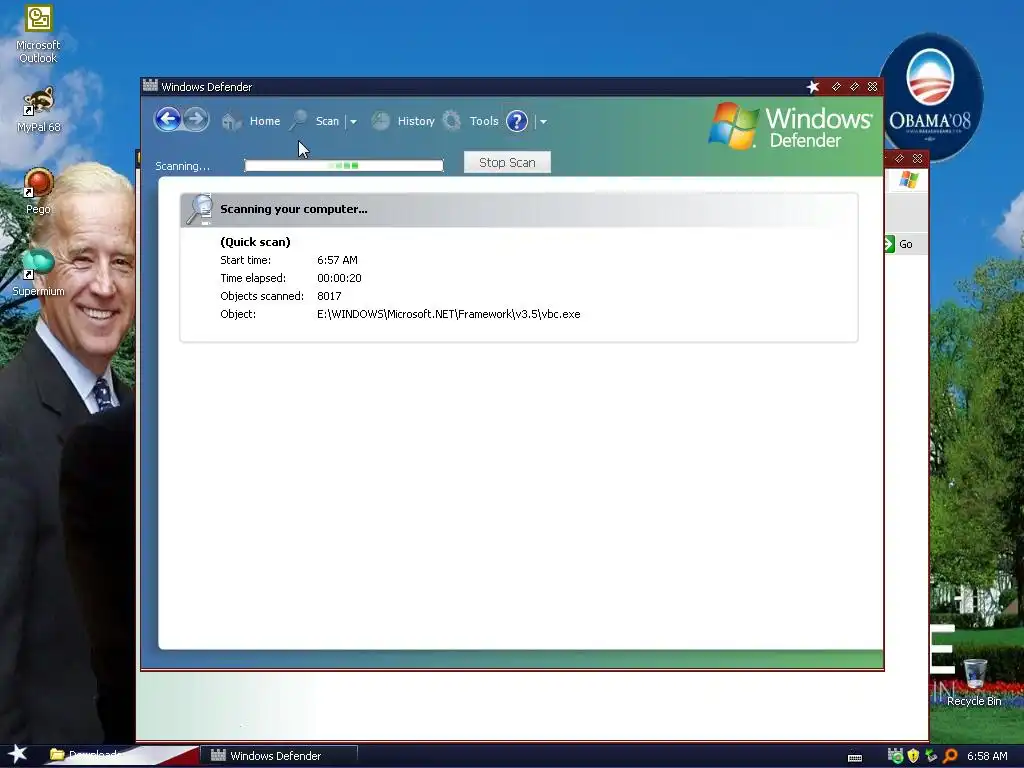The image size is (1024, 768).
Task: Click the "(Quick scan)" label
Action: (x=255, y=242)
